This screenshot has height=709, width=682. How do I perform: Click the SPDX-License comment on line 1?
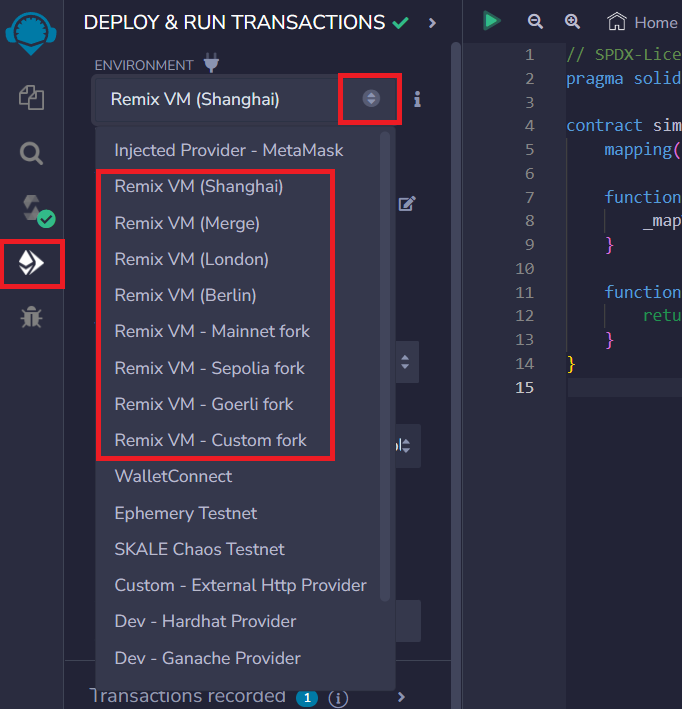click(x=624, y=55)
